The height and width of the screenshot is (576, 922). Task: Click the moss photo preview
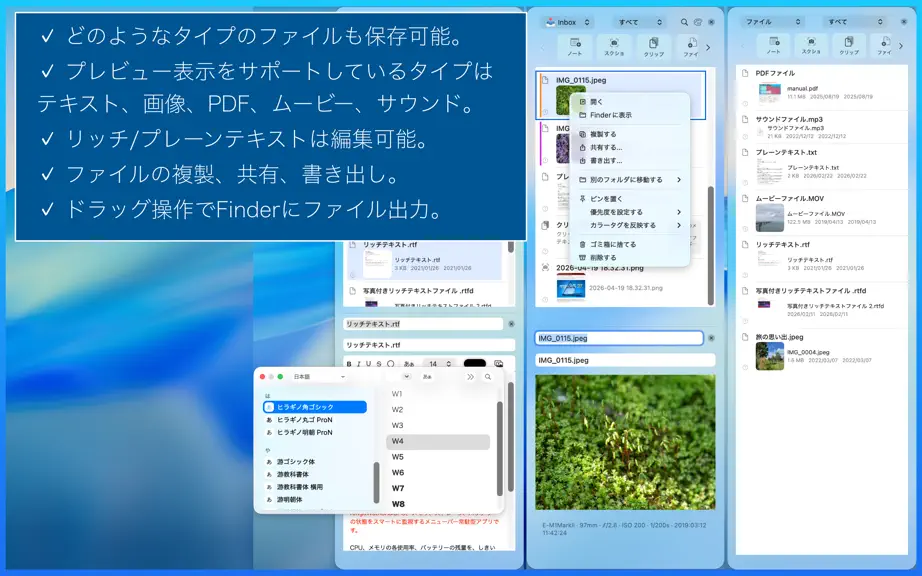(x=625, y=442)
